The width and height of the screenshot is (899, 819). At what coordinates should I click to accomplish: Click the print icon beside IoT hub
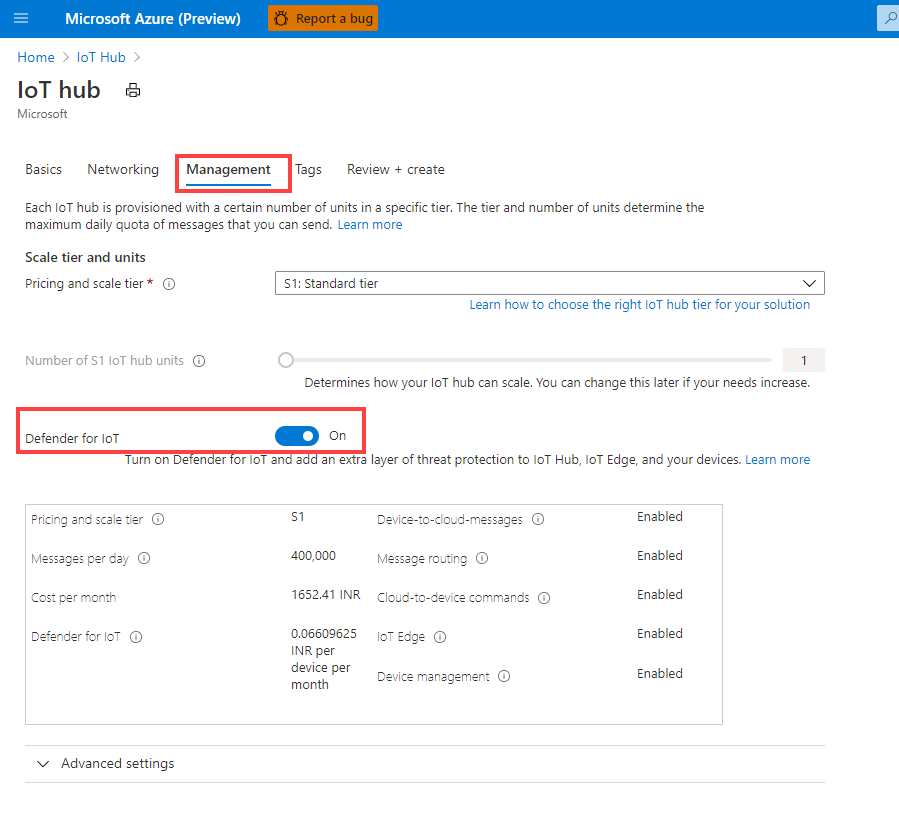(x=133, y=90)
